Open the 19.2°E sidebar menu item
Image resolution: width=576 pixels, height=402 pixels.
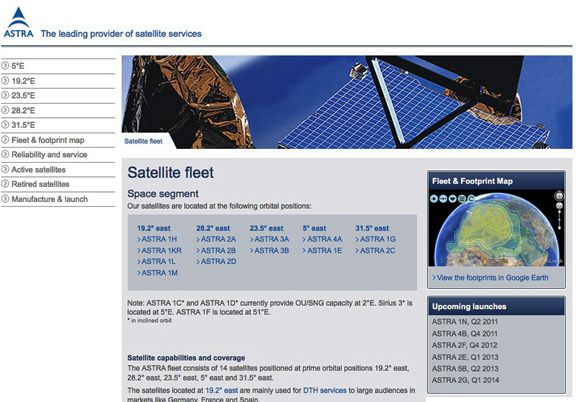tap(58, 81)
